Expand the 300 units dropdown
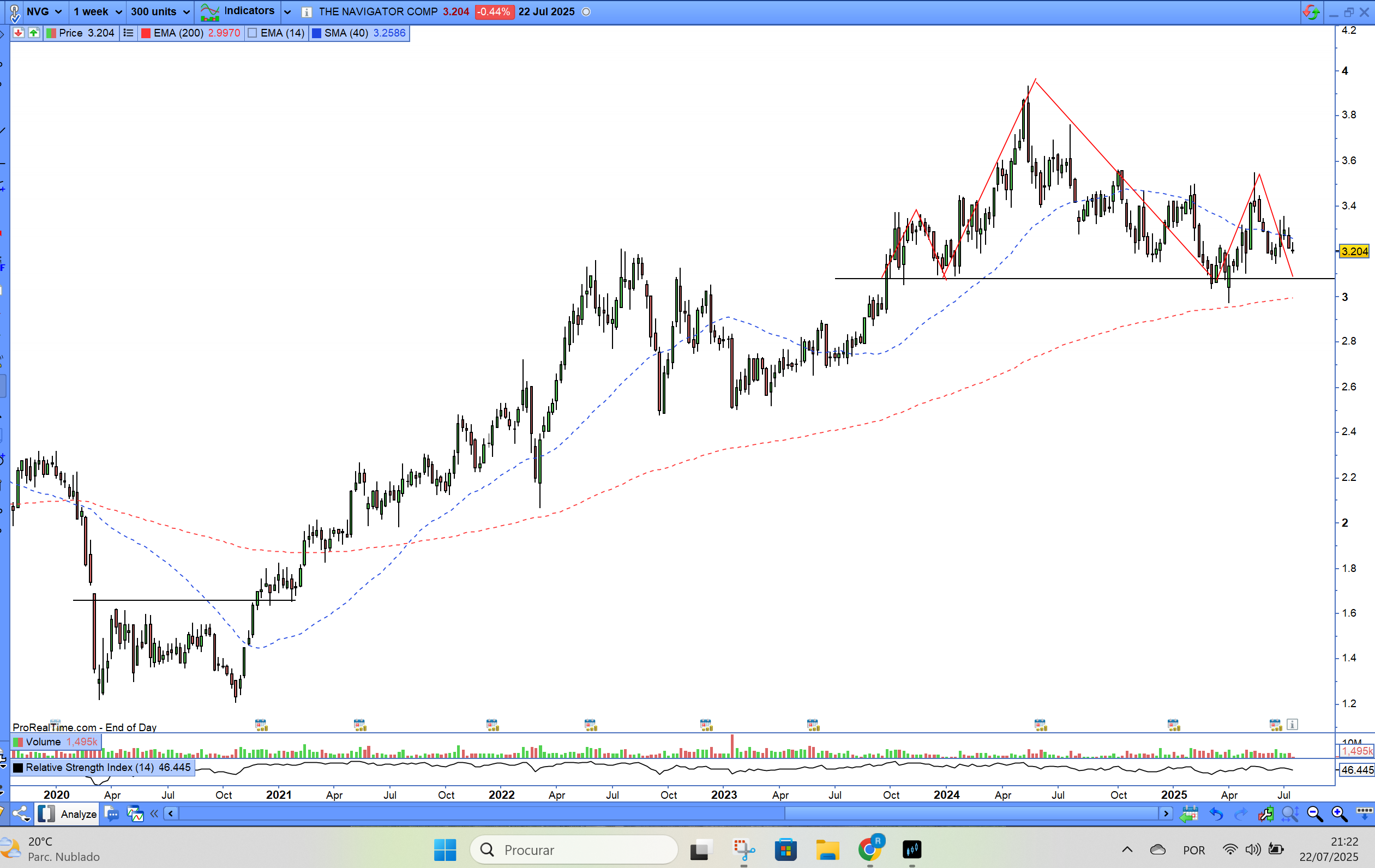Image resolution: width=1375 pixels, height=868 pixels. pyautogui.click(x=160, y=11)
